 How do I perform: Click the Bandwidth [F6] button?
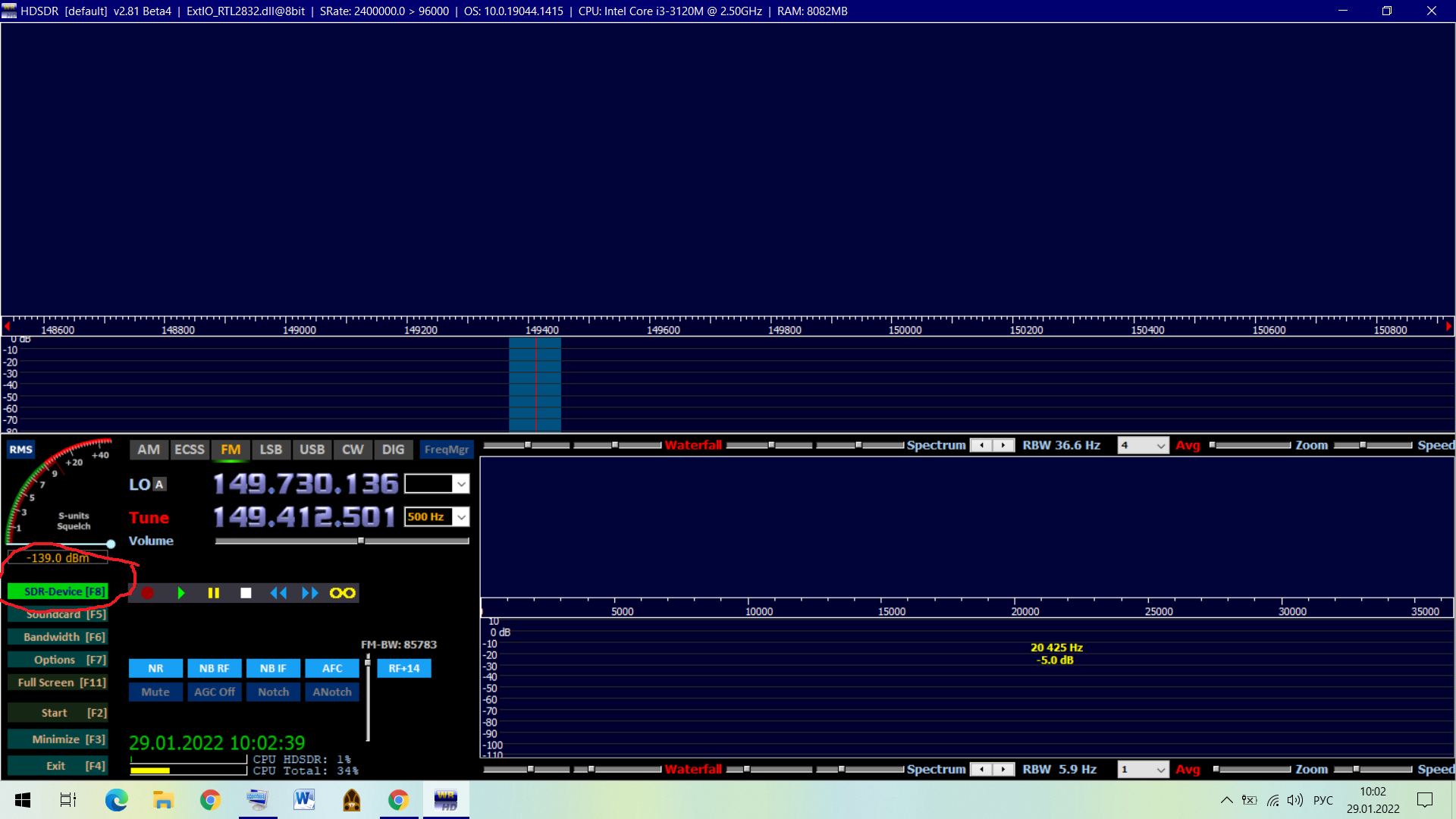58,637
